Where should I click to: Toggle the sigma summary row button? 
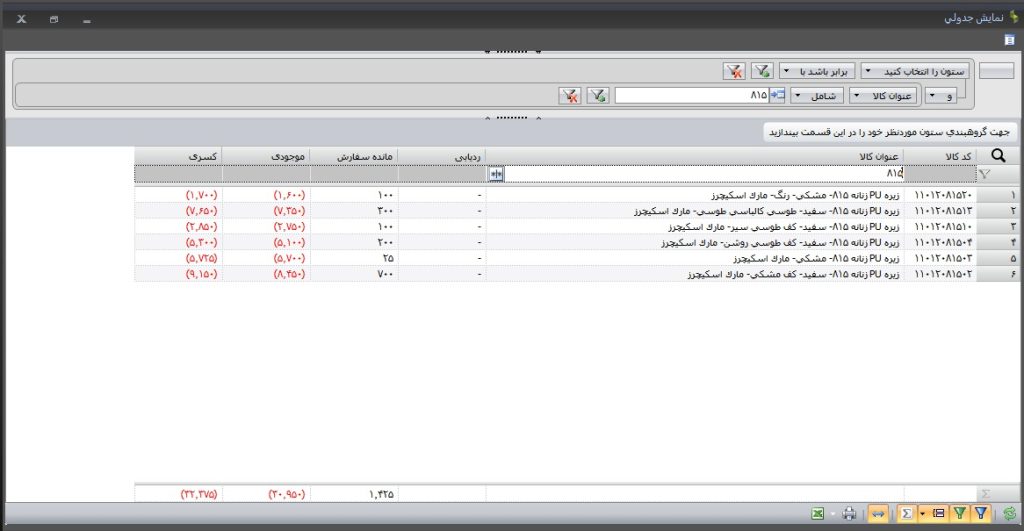point(906,514)
